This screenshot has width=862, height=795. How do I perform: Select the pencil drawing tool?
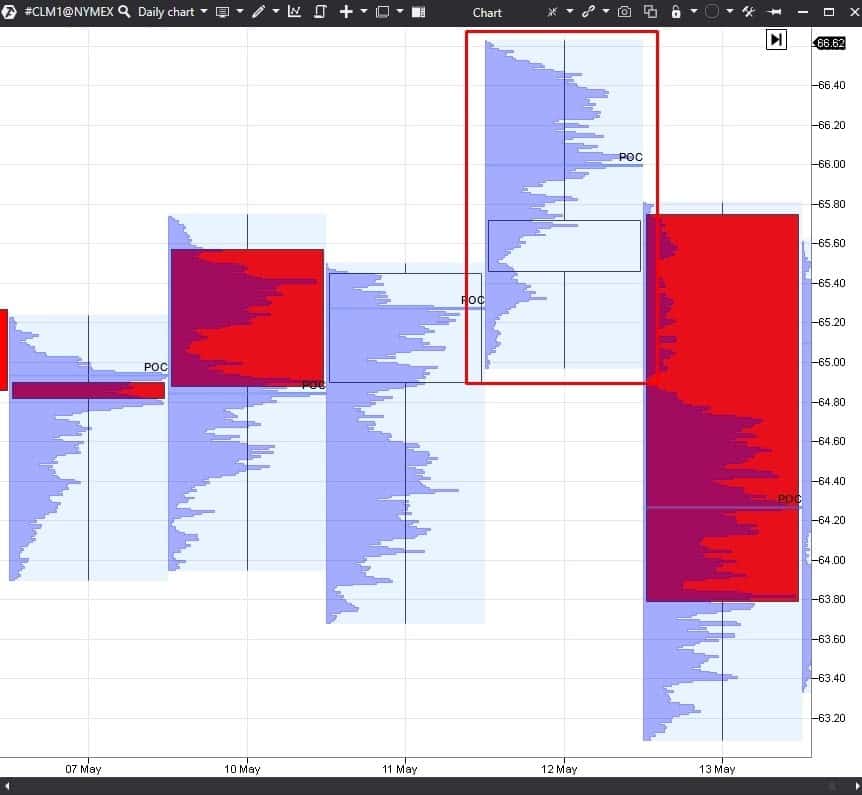click(257, 12)
